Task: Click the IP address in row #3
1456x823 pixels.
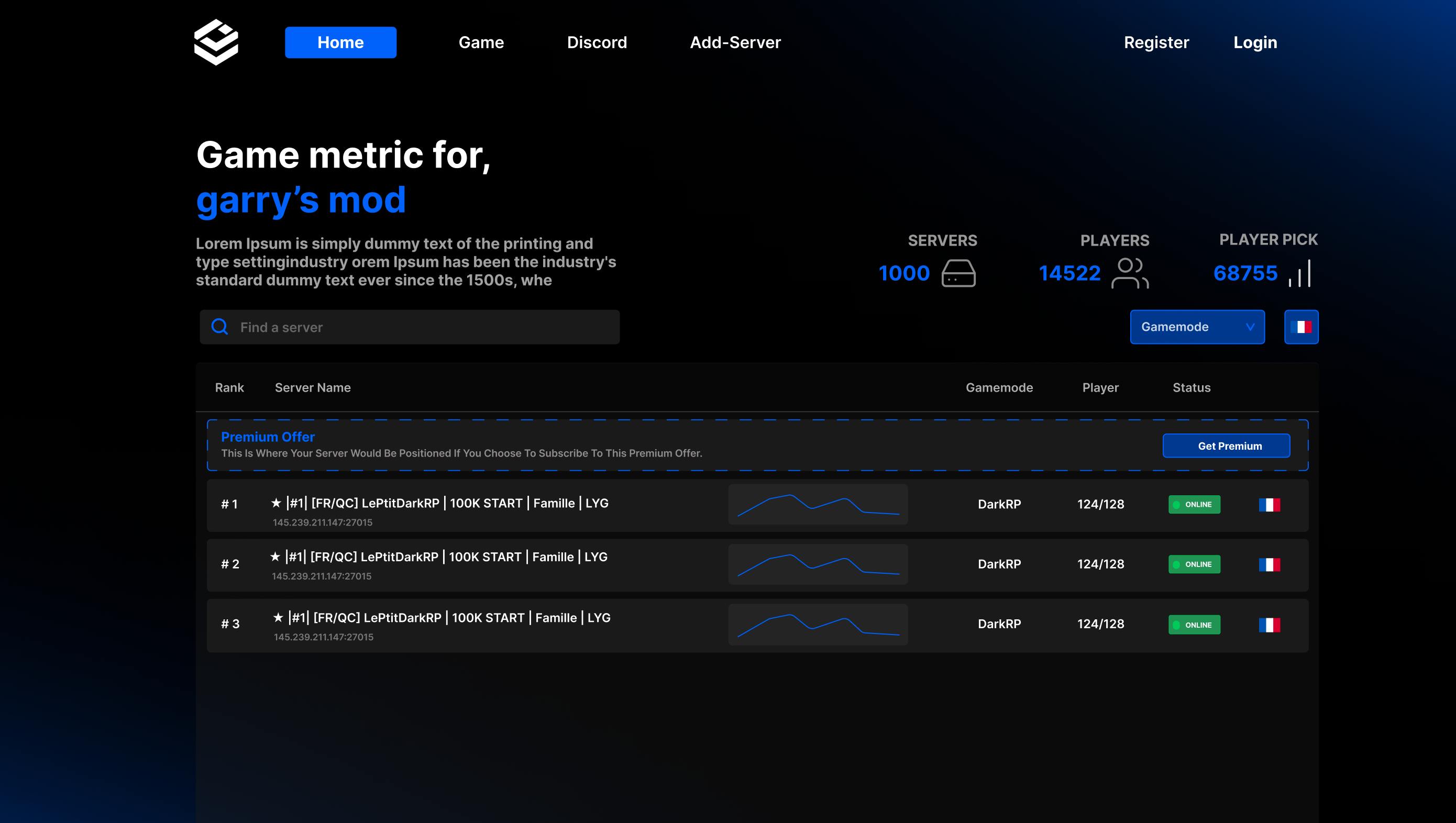Action: pos(324,637)
